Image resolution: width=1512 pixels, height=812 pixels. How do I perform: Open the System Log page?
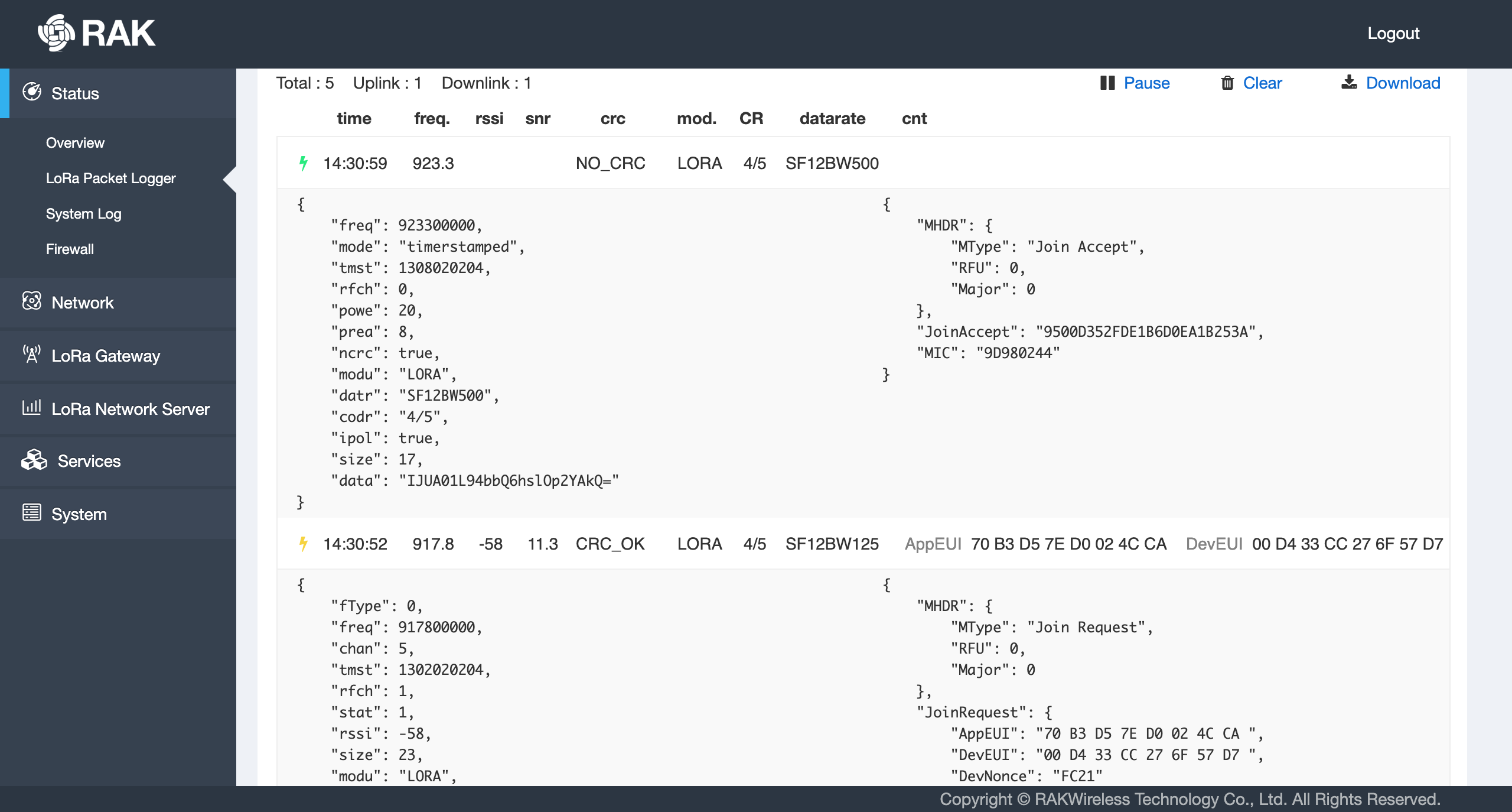(x=83, y=214)
